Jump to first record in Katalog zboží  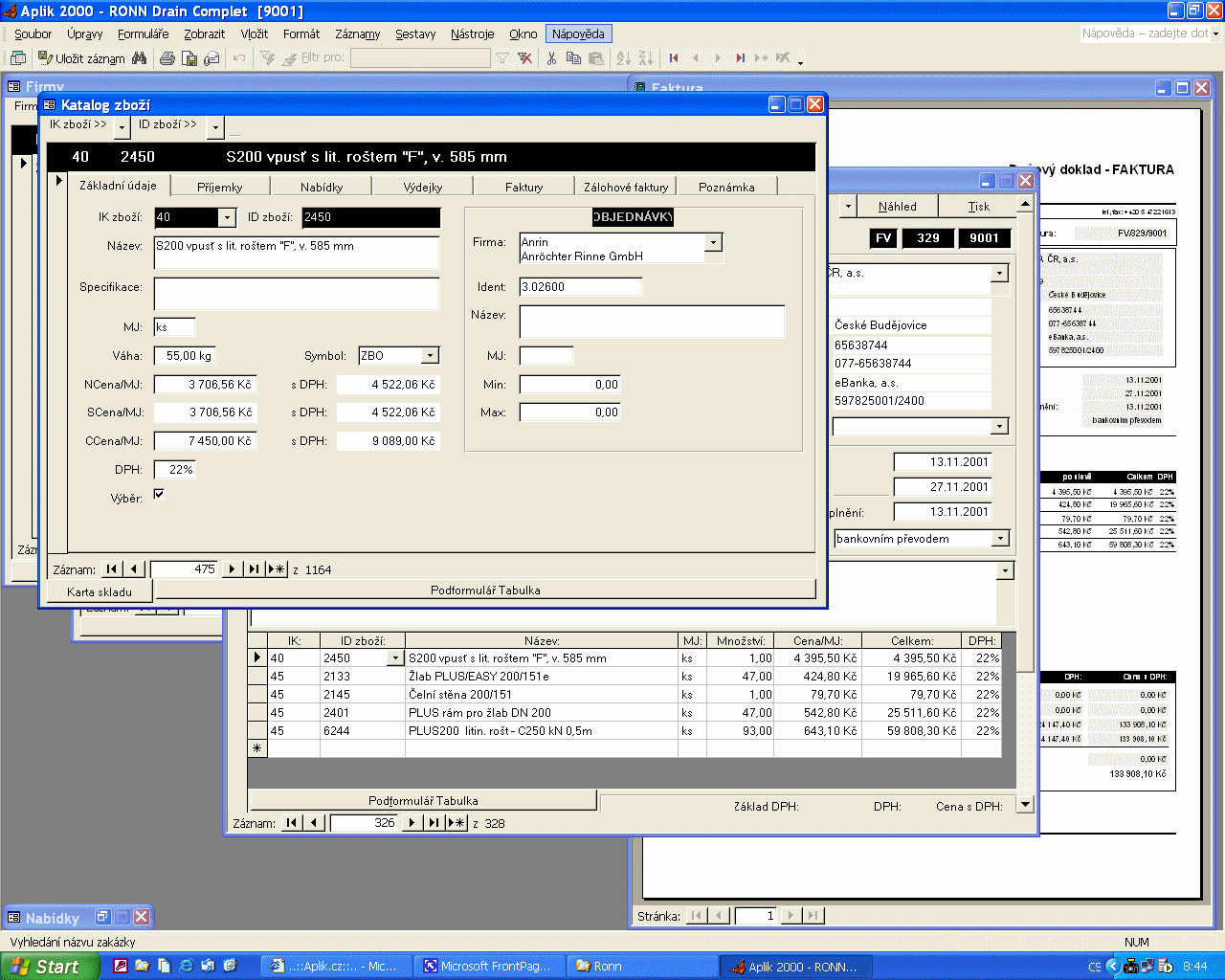pos(112,569)
